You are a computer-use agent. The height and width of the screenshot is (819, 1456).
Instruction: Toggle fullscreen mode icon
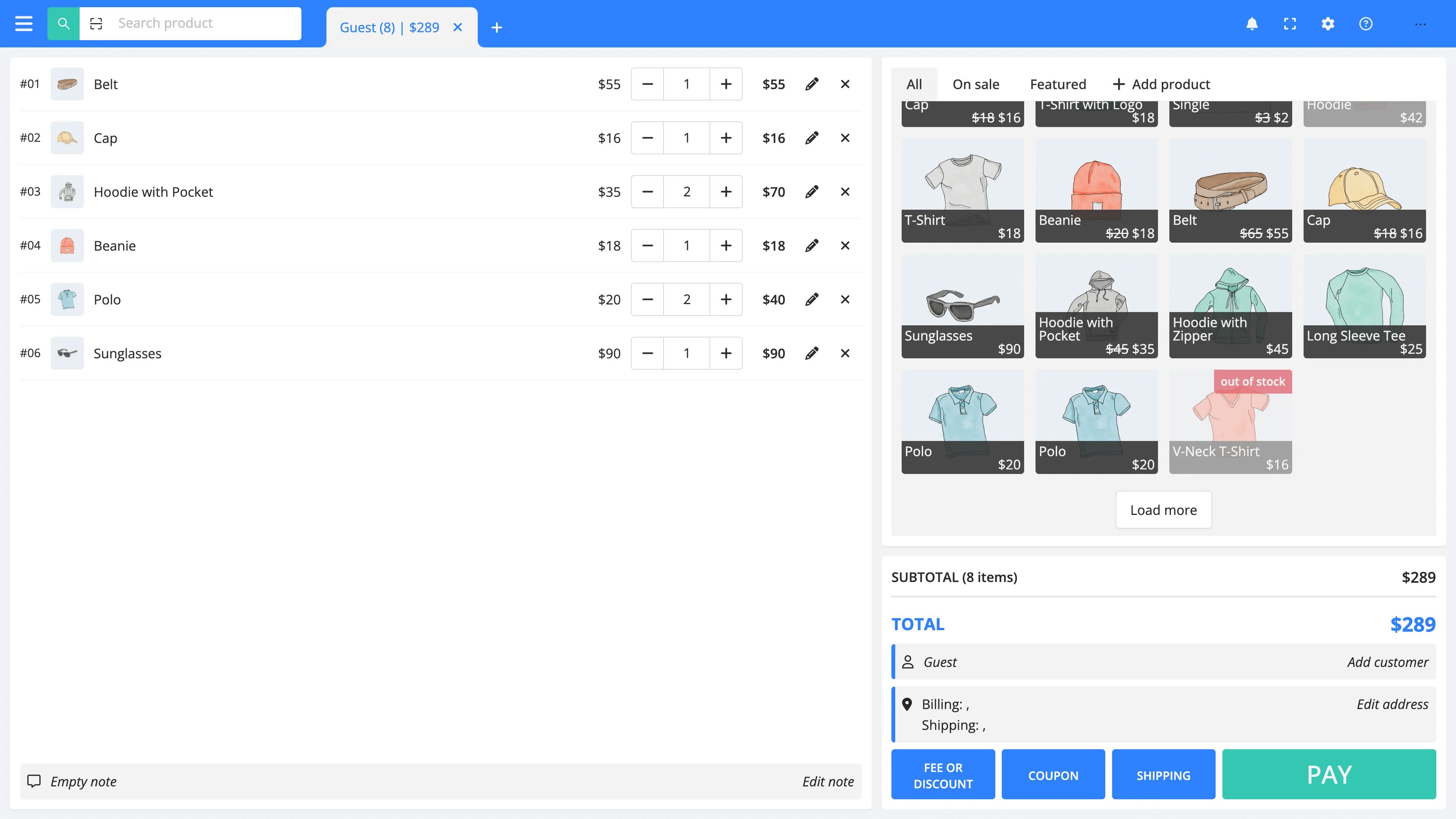click(x=1290, y=24)
